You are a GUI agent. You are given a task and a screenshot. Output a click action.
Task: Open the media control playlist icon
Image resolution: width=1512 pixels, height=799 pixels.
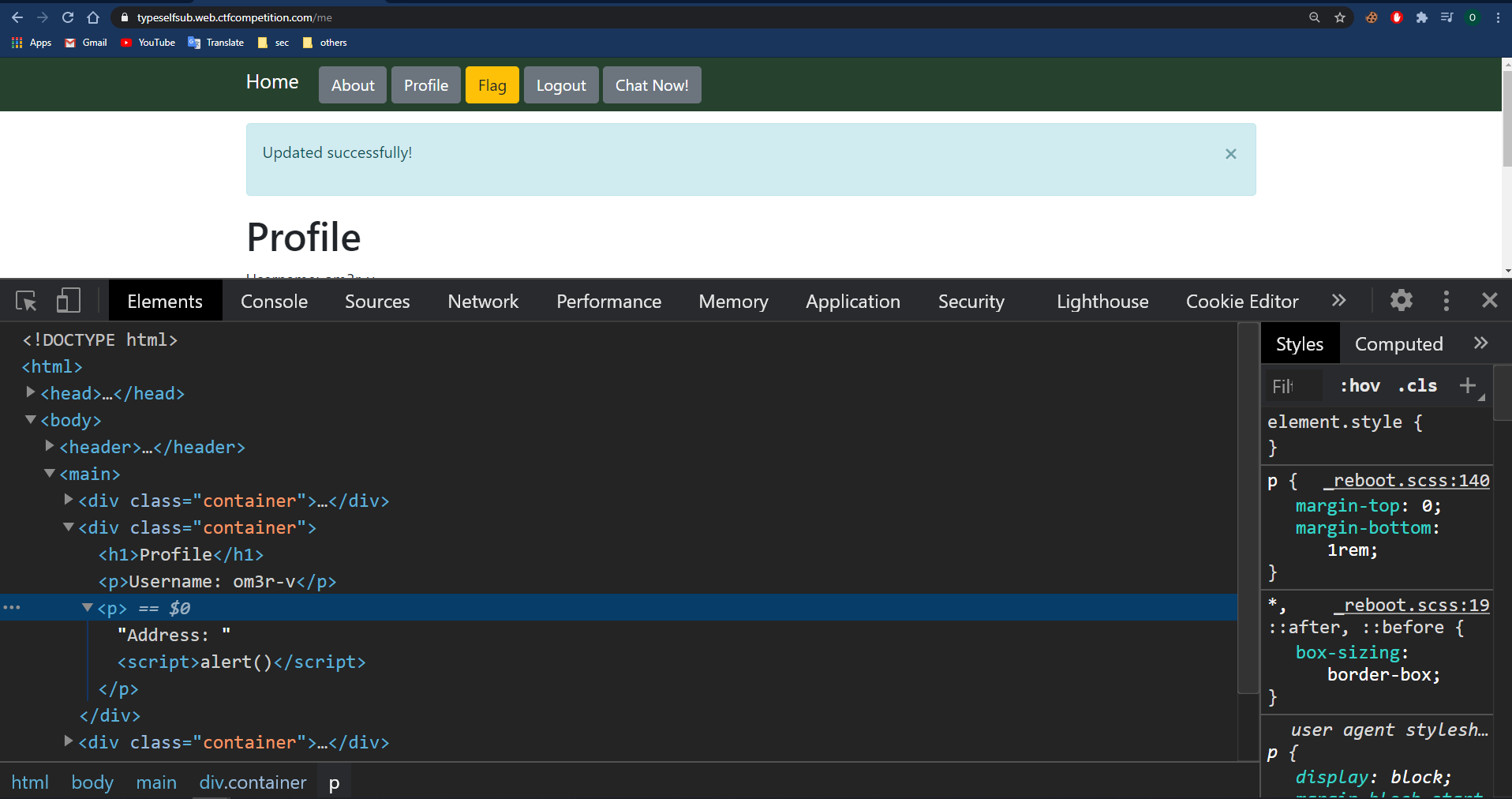tap(1447, 17)
